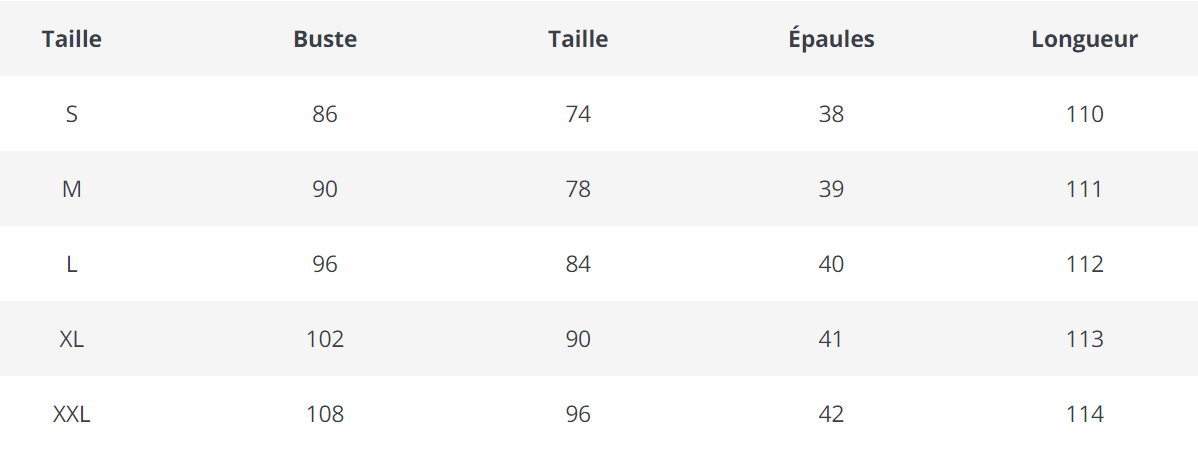Screen dimensions: 1198x462
Task: Click the Épaules value 38
Action: tap(831, 114)
